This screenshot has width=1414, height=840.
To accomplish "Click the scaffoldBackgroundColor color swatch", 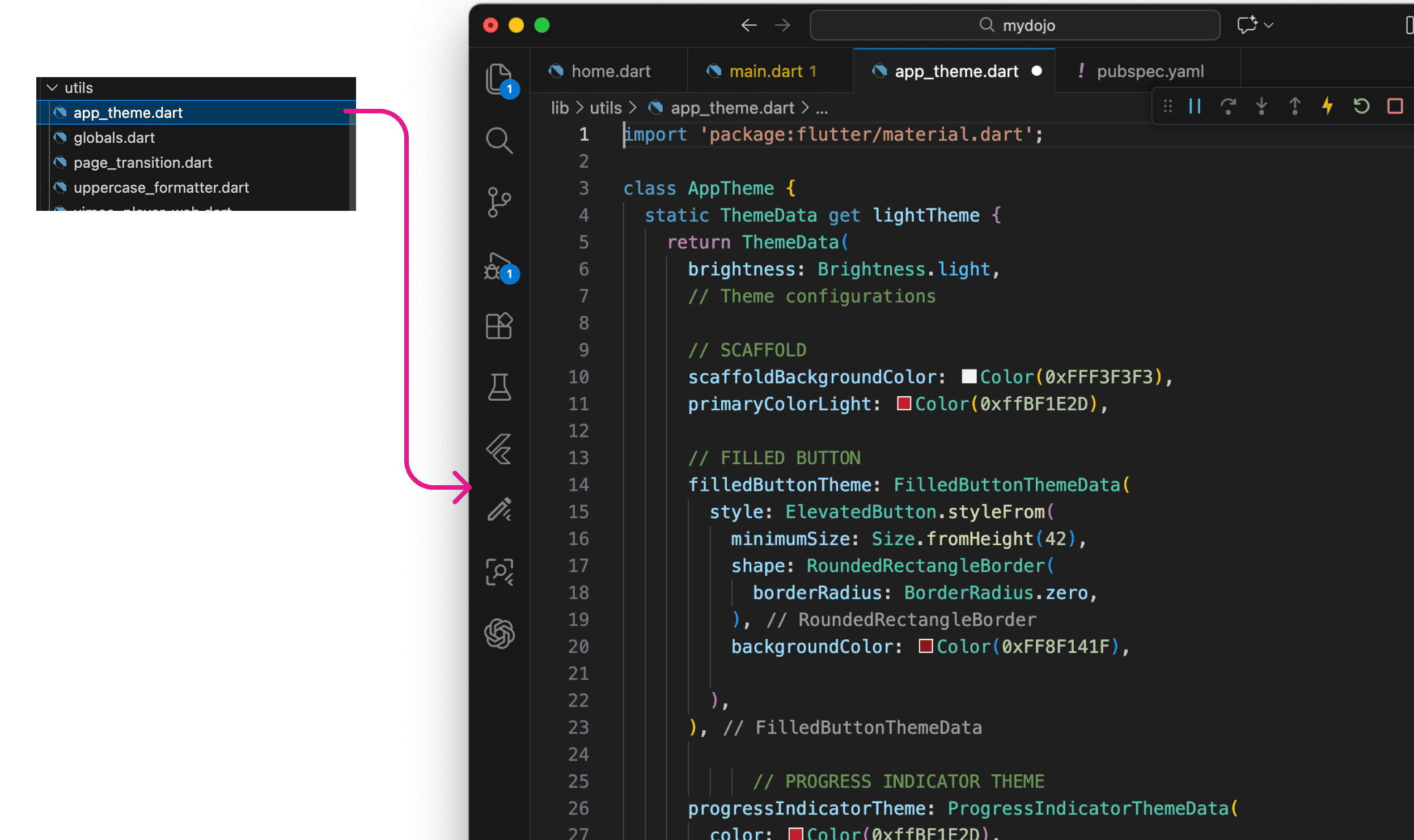I will [x=968, y=376].
